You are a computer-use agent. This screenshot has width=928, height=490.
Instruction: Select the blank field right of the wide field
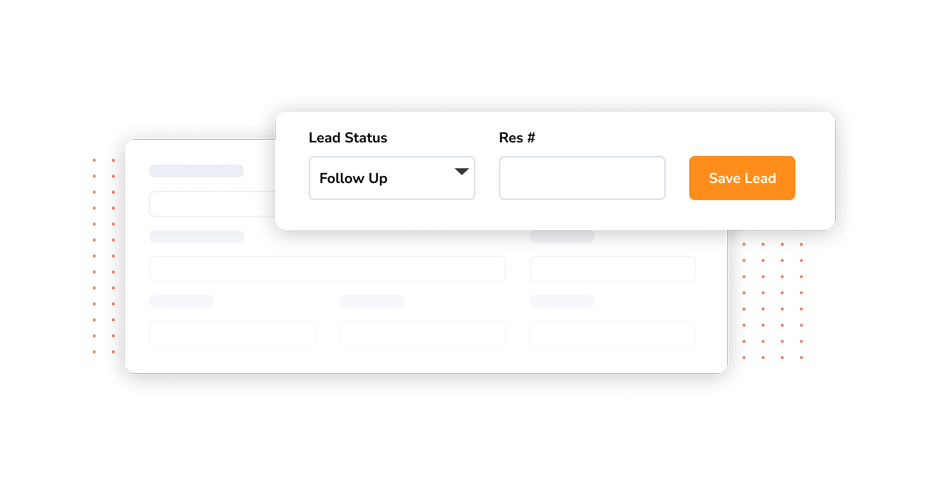[613, 269]
